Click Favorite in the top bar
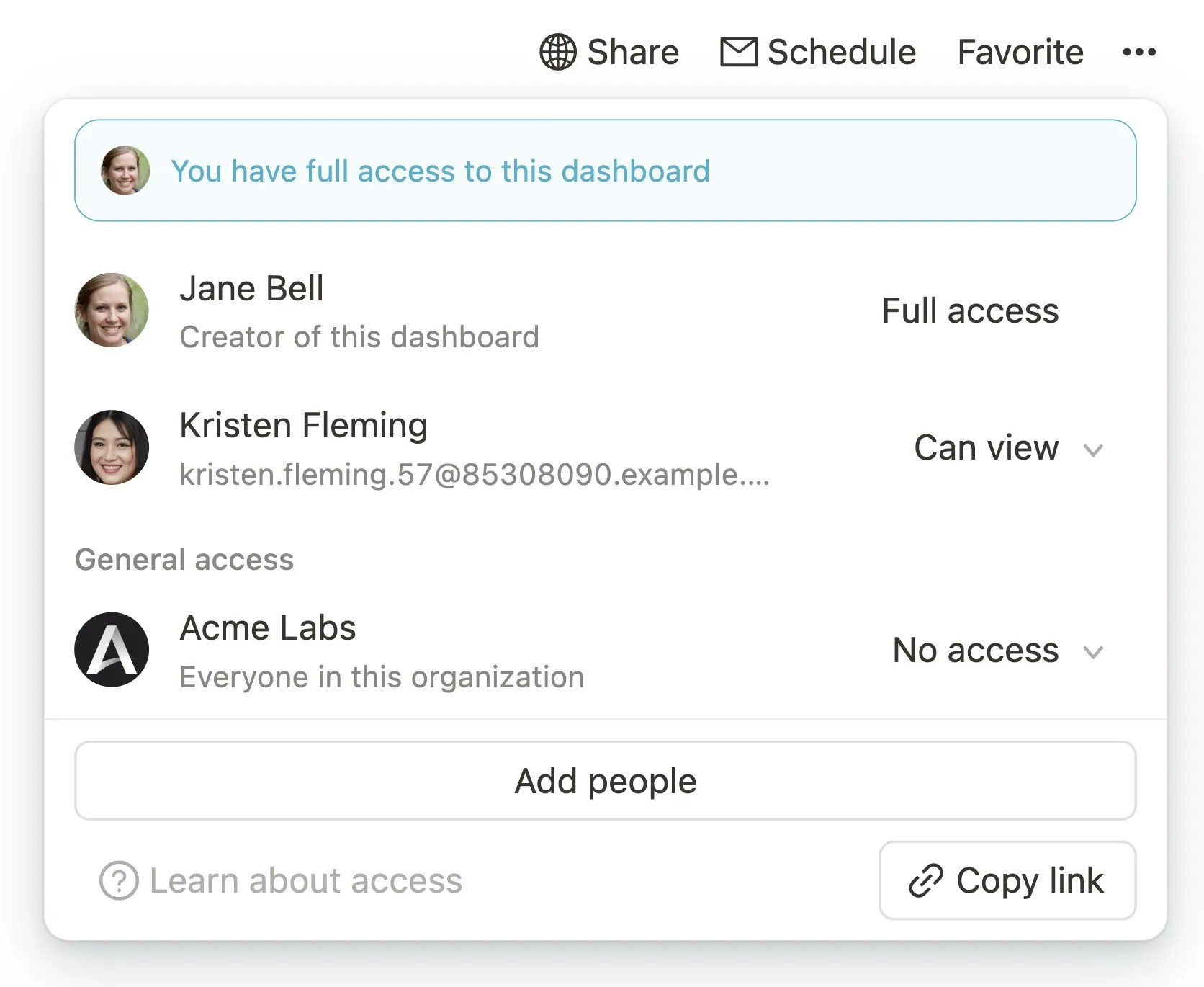 pyautogui.click(x=1020, y=52)
